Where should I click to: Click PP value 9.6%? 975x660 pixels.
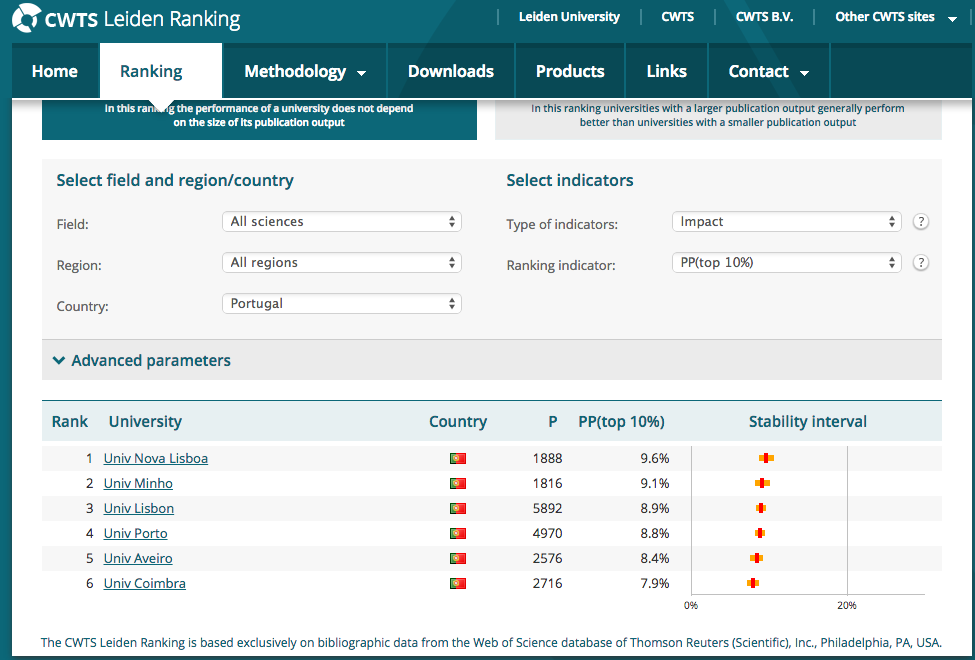655,458
